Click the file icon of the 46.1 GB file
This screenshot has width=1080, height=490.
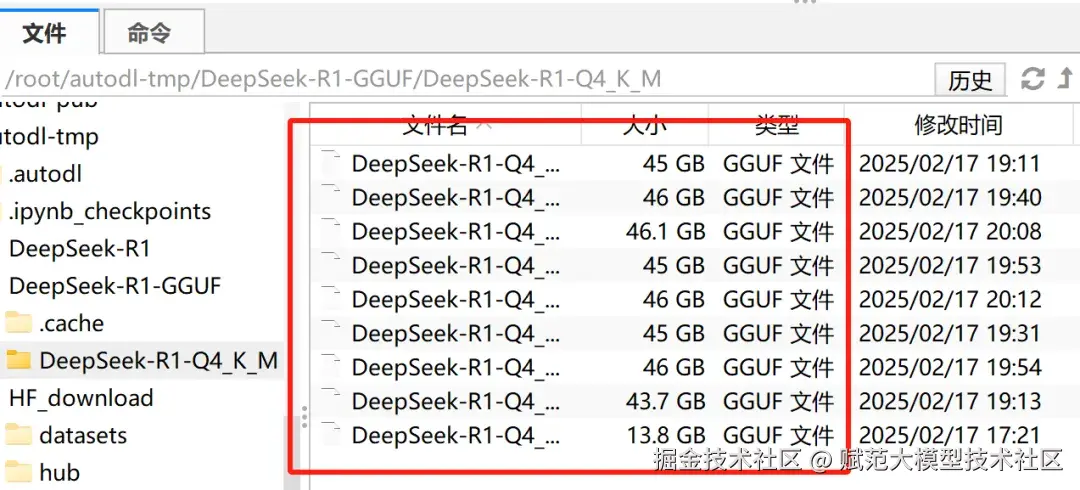pos(332,232)
